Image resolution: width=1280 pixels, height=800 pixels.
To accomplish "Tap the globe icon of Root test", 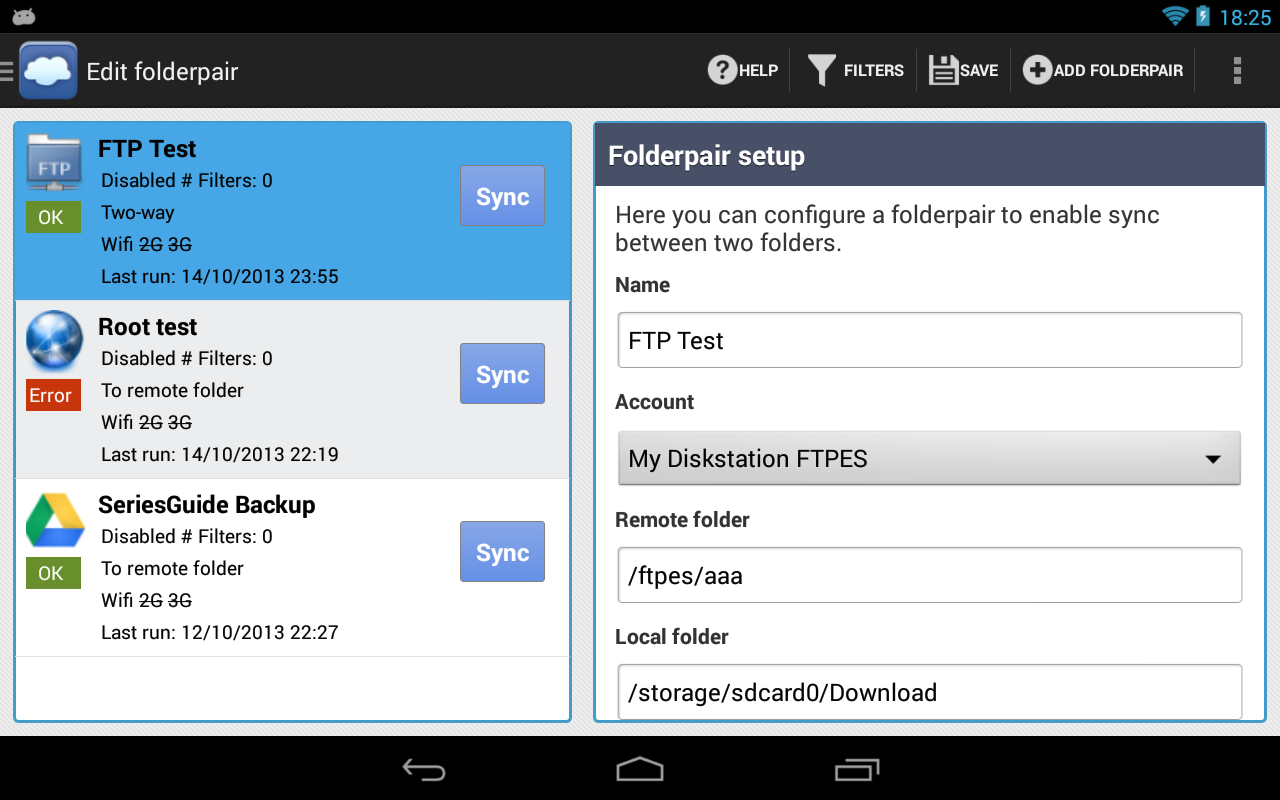I will [54, 340].
